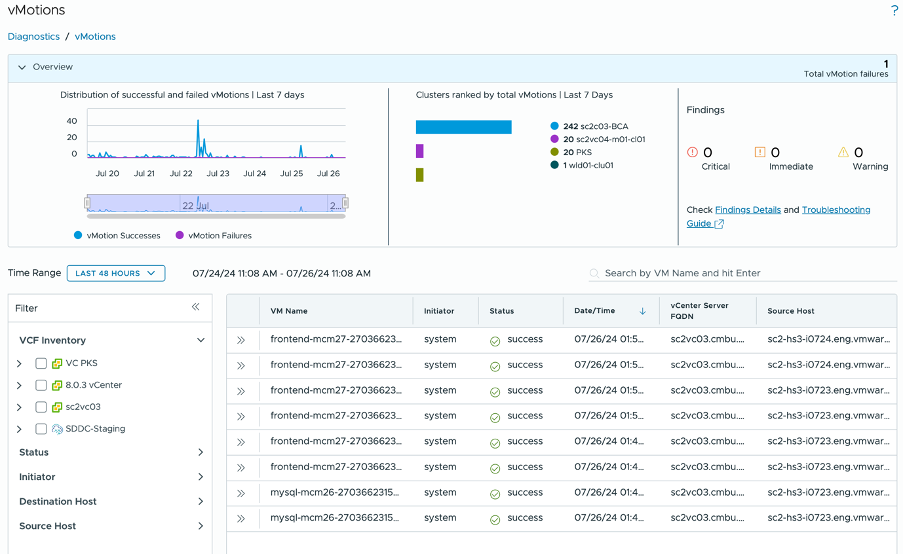
Task: Click the chart timeline range slider
Action: pyautogui.click(x=216, y=204)
